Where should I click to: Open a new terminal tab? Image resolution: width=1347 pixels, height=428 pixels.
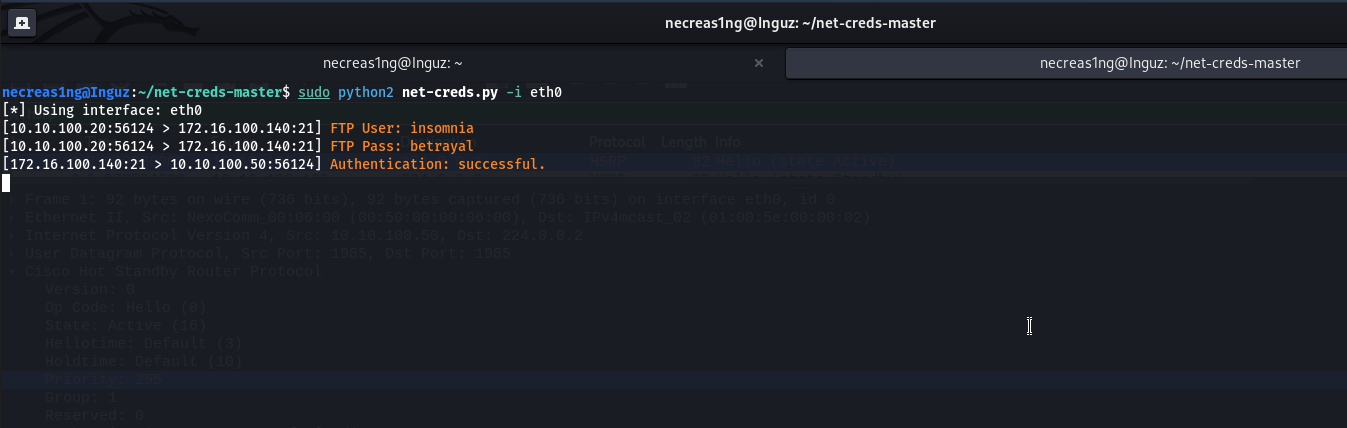pos(22,22)
